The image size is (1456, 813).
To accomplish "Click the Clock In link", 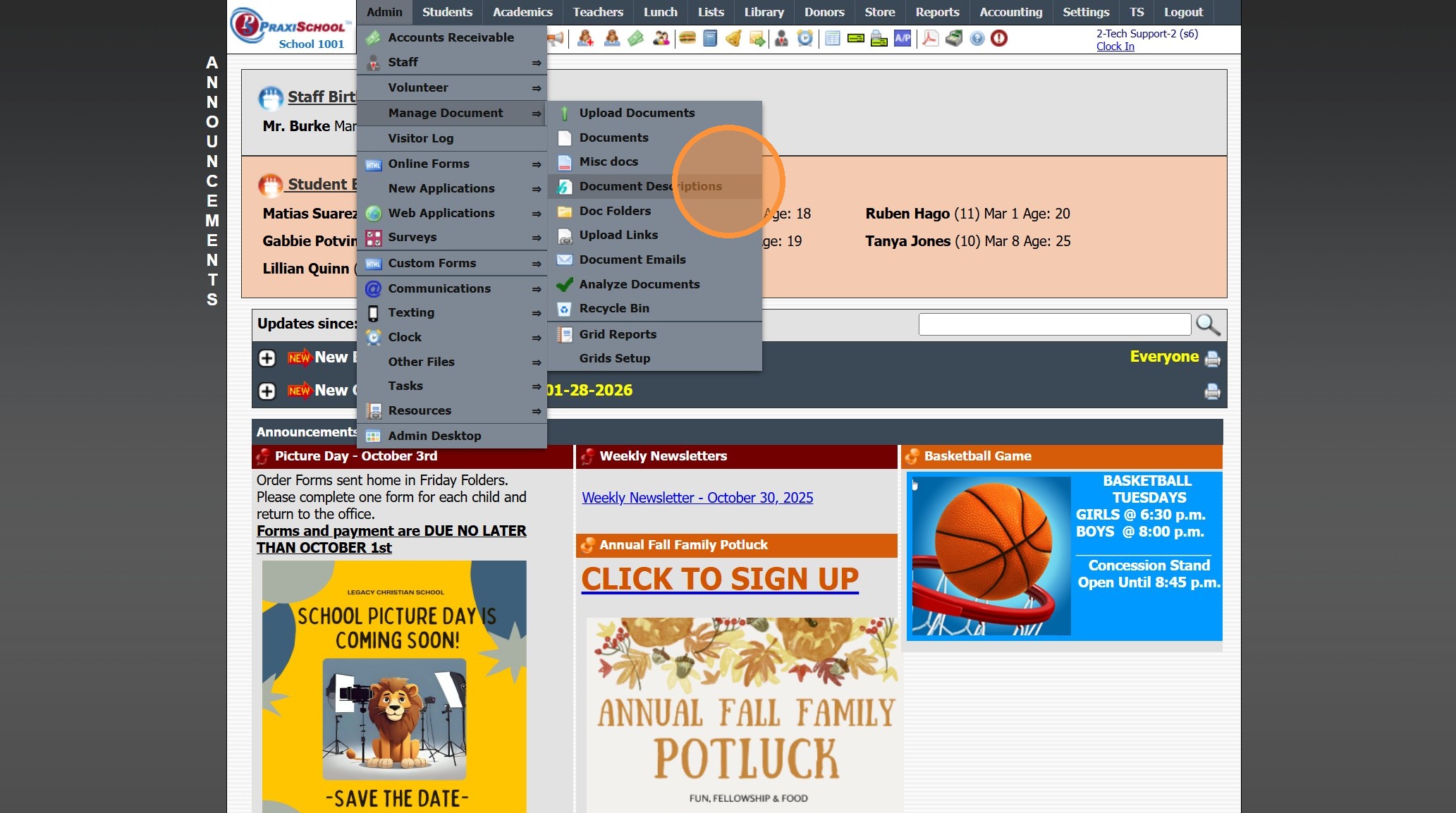I will (x=1115, y=47).
